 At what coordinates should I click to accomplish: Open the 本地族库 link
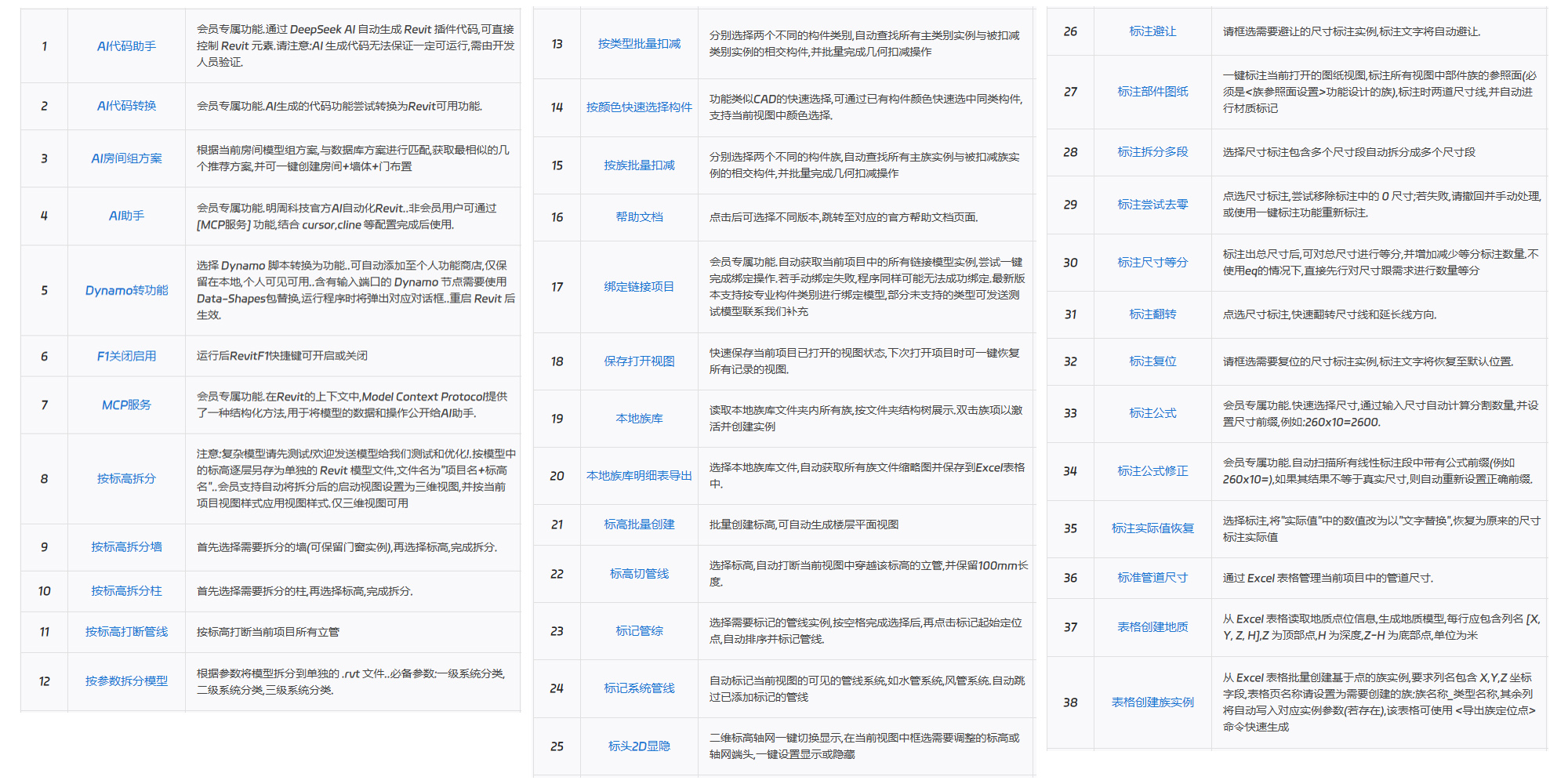click(639, 418)
